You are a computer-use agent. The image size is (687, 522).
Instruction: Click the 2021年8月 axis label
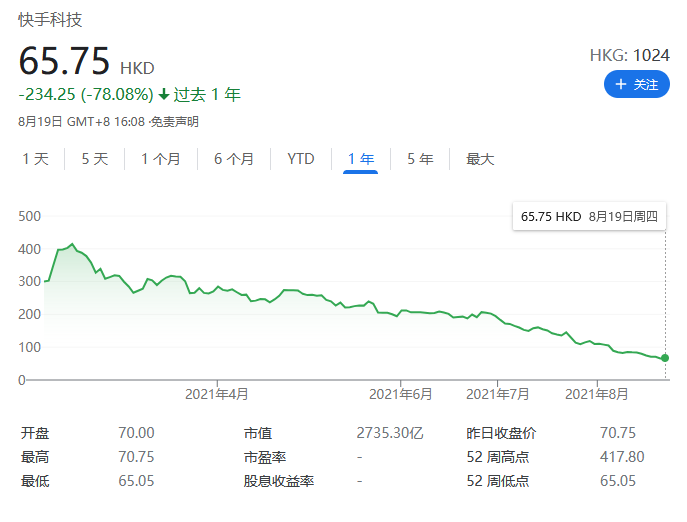[596, 394]
